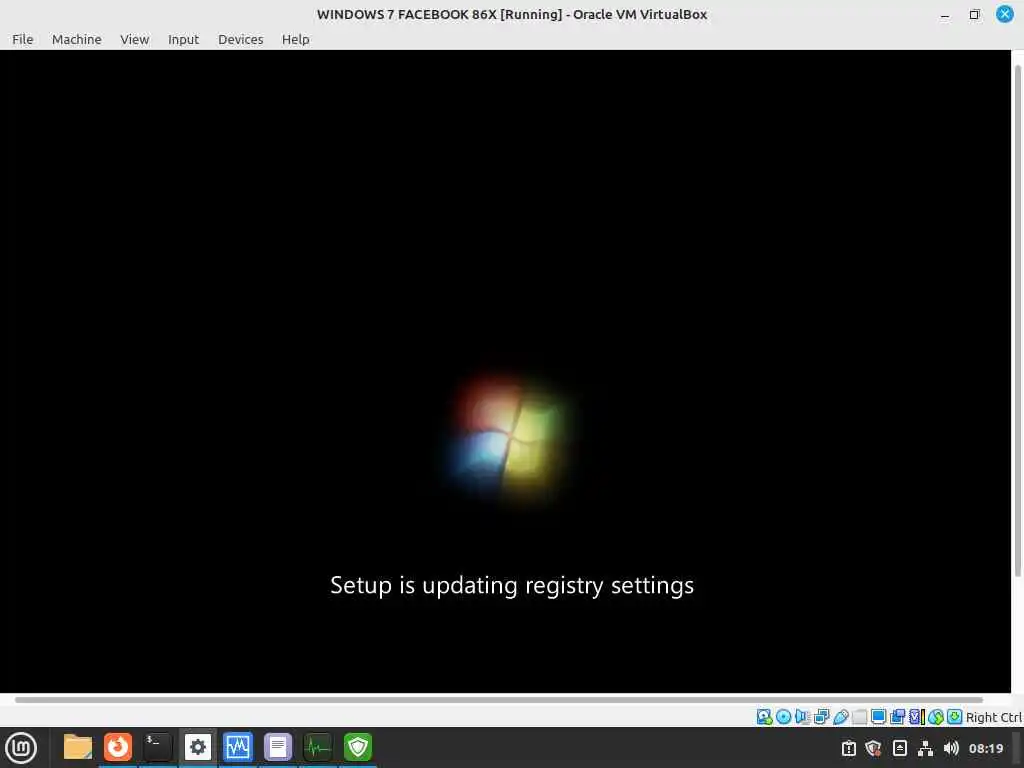The image size is (1024, 768).
Task: Open Firefox from the taskbar
Action: (x=118, y=747)
